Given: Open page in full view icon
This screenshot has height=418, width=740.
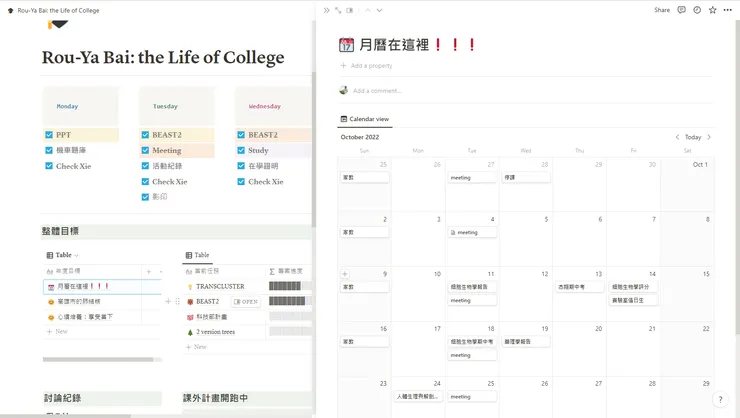Looking at the screenshot, I should pyautogui.click(x=338, y=10).
